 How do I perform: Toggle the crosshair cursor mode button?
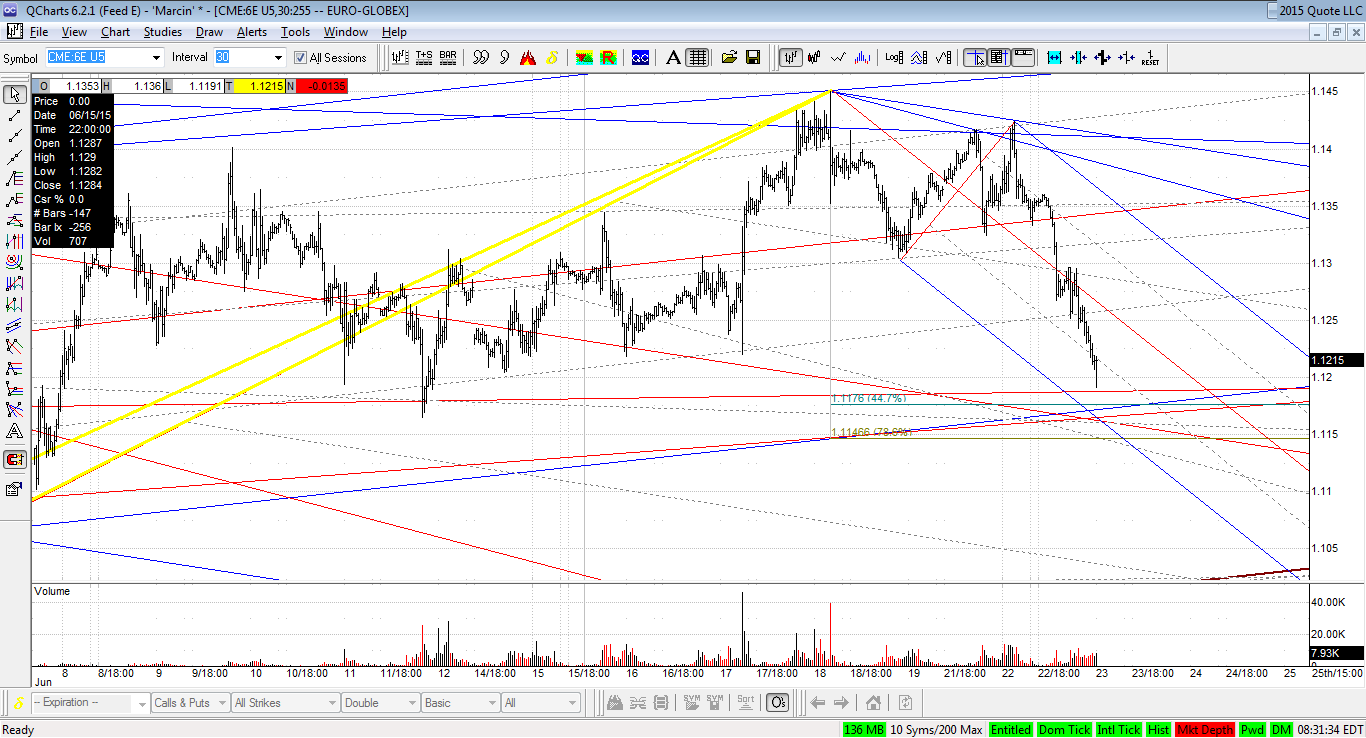pos(975,57)
